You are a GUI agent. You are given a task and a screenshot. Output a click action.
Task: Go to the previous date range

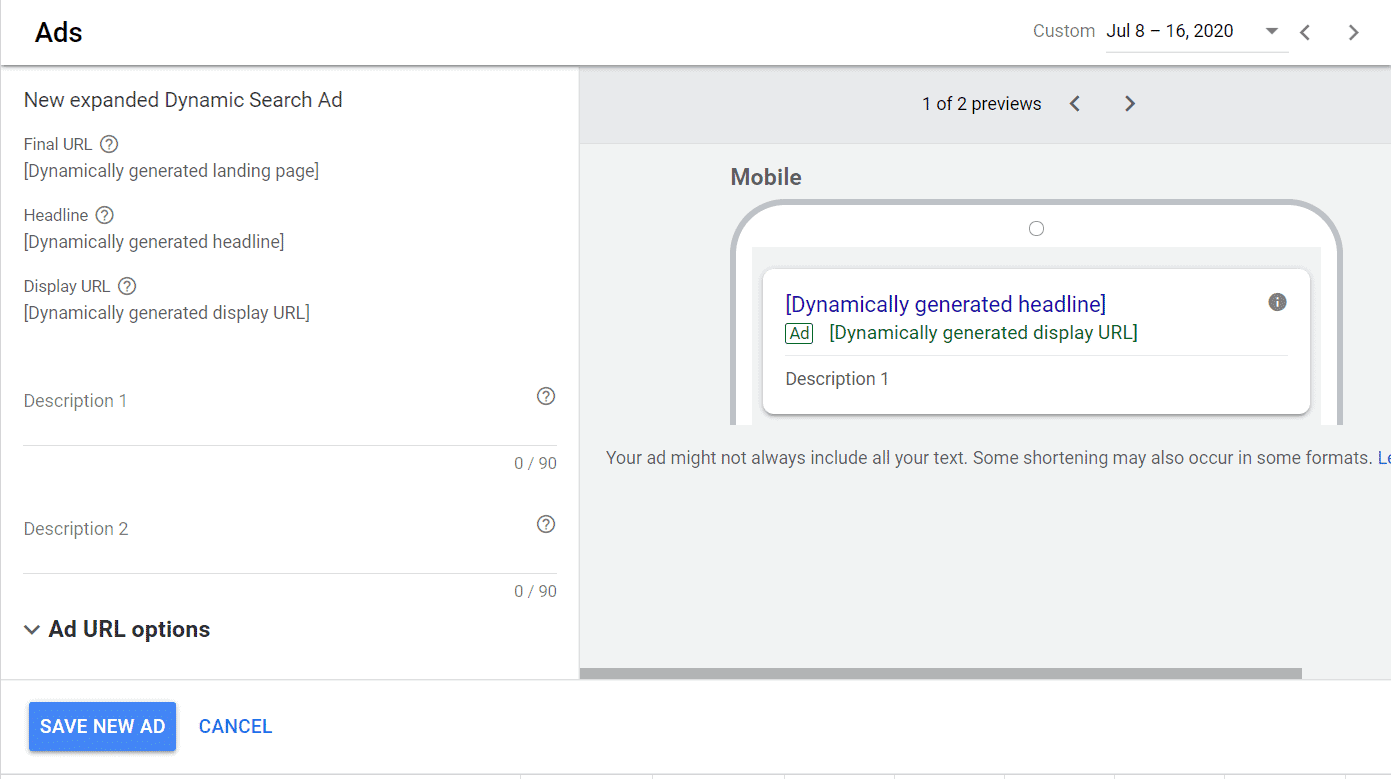[x=1305, y=32]
